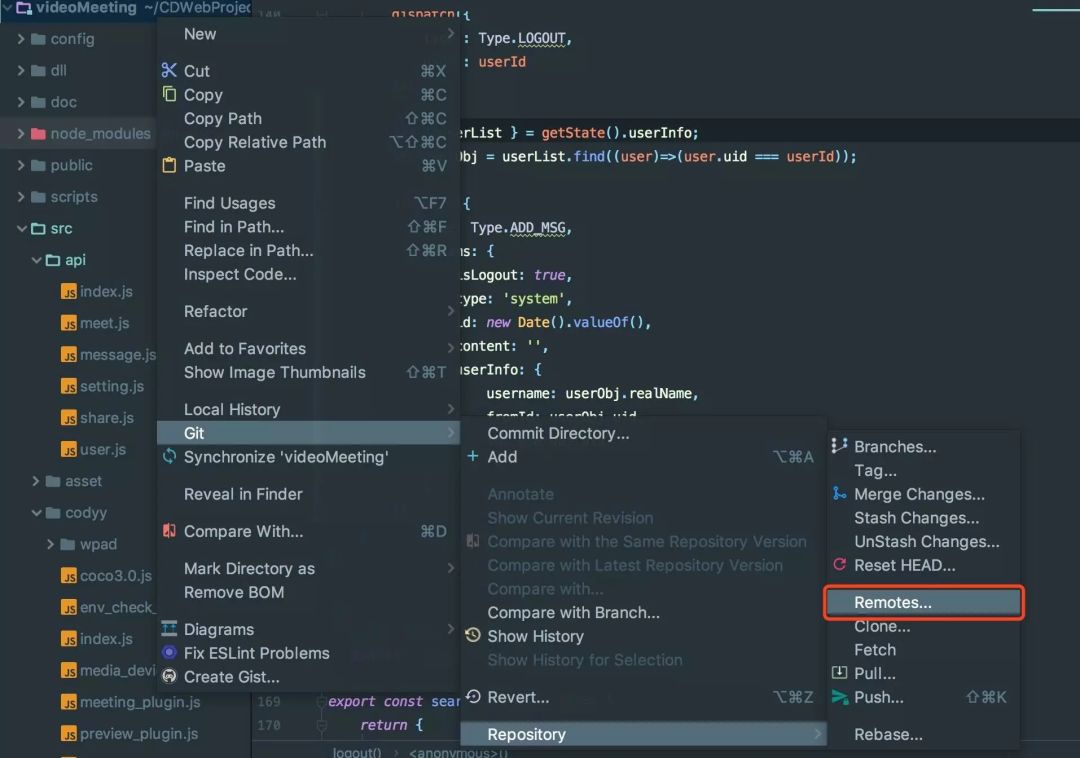Image resolution: width=1080 pixels, height=758 pixels.
Task: Expand the wpad folder
Action: tap(50, 544)
